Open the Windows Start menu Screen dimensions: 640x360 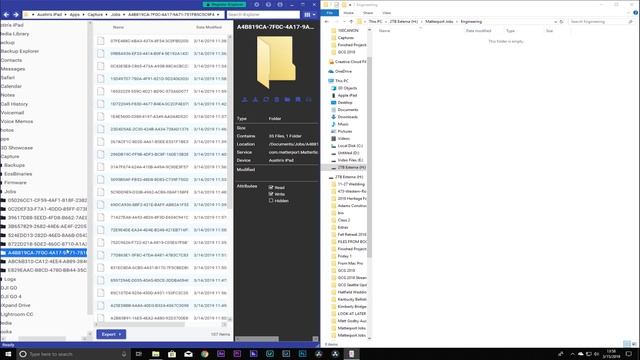point(8,354)
